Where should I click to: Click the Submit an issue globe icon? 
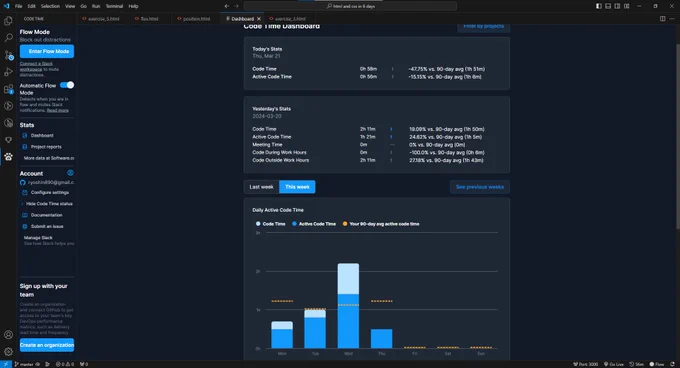tap(25, 226)
